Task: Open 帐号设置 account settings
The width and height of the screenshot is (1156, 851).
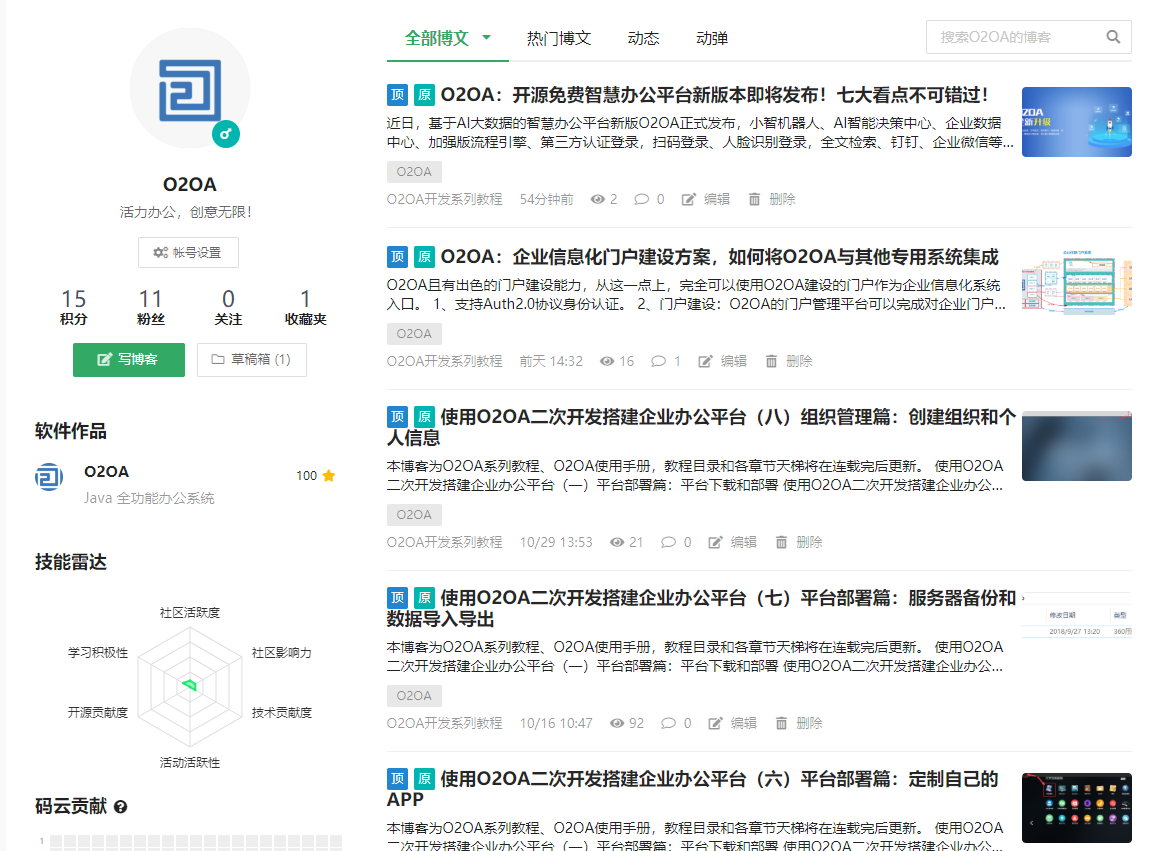Action: pyautogui.click(x=188, y=252)
